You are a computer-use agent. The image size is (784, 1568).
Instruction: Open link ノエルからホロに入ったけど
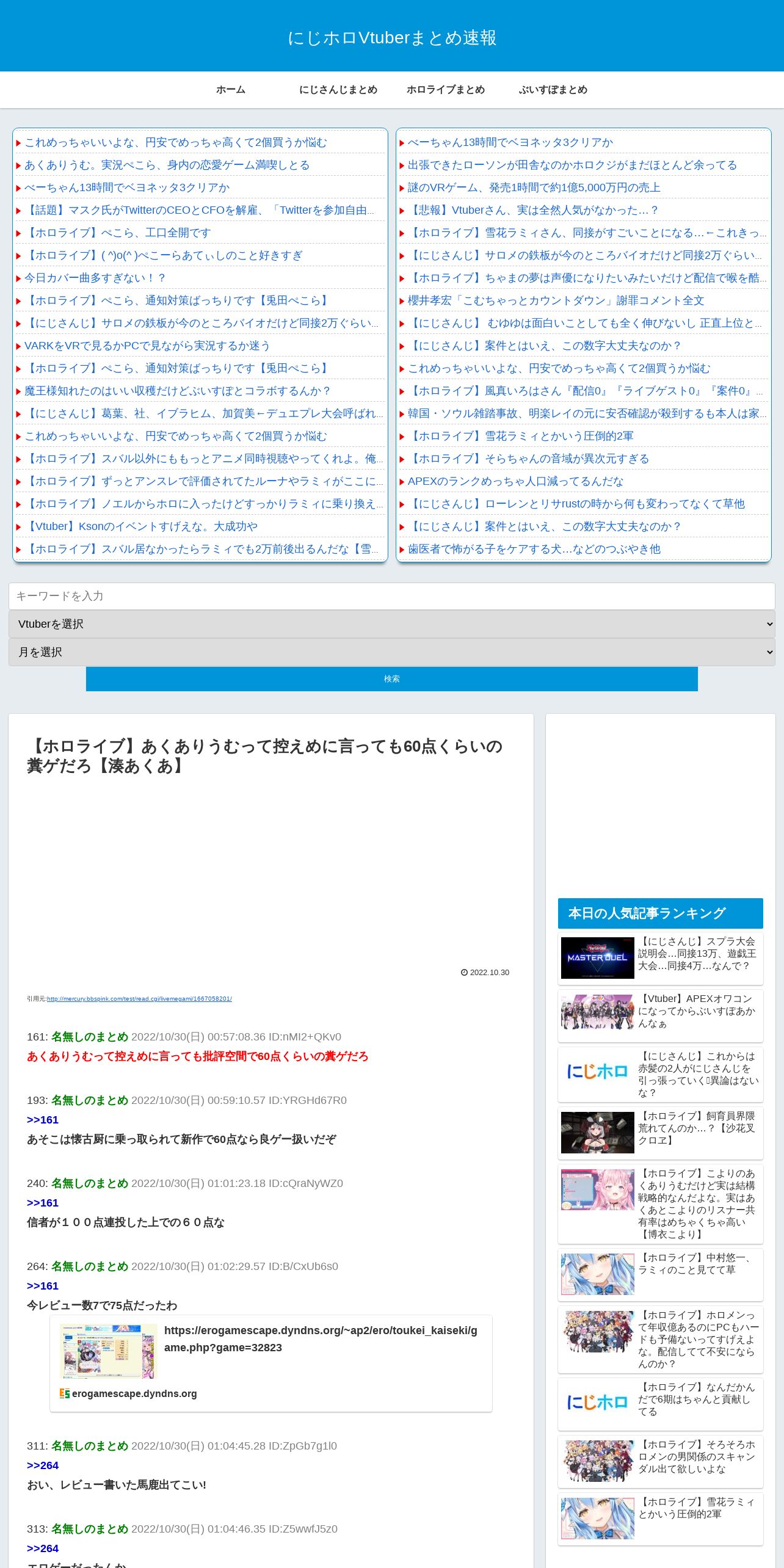[204, 504]
